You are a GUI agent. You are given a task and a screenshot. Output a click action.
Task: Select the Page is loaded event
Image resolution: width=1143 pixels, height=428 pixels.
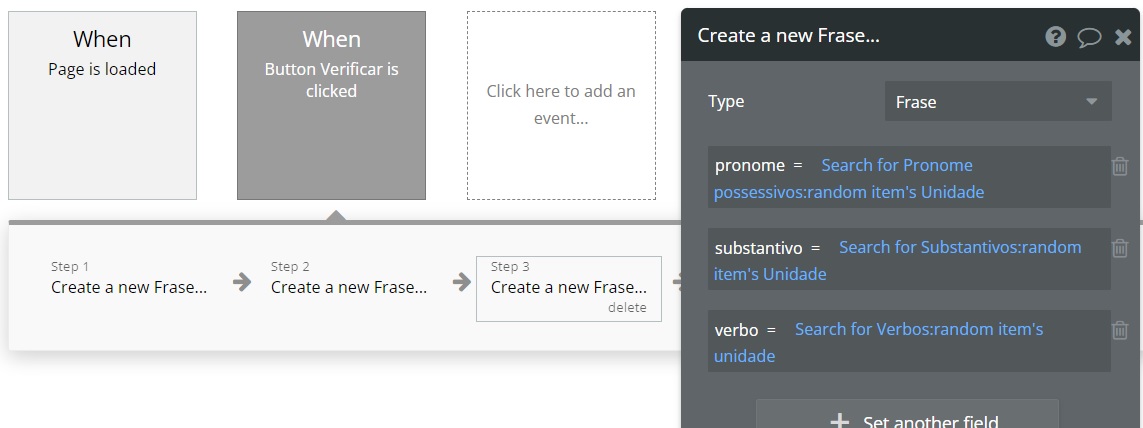pos(102,105)
